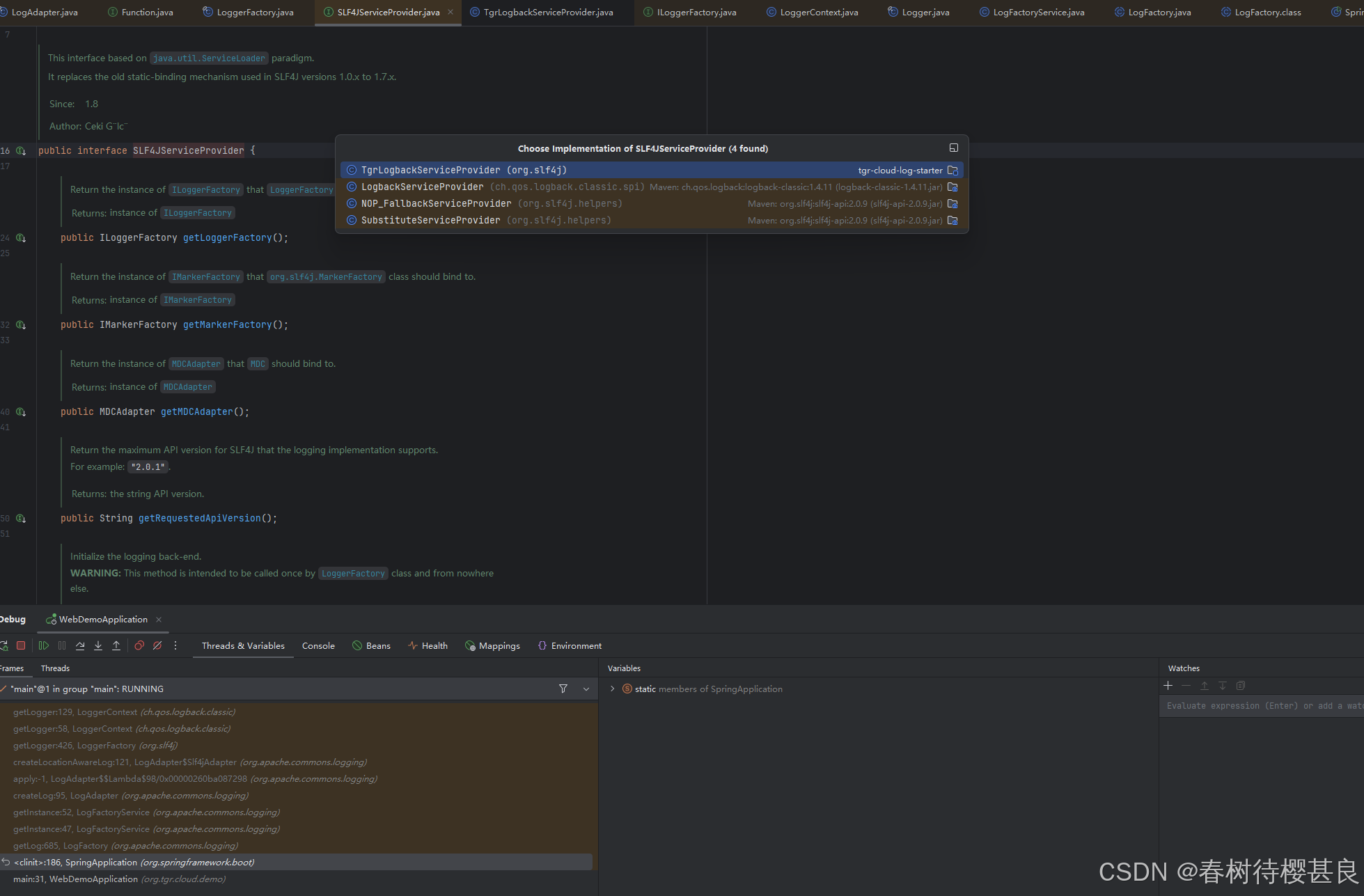Open LogFactory.java tab
Image resolution: width=1364 pixels, height=896 pixels.
(1152, 12)
